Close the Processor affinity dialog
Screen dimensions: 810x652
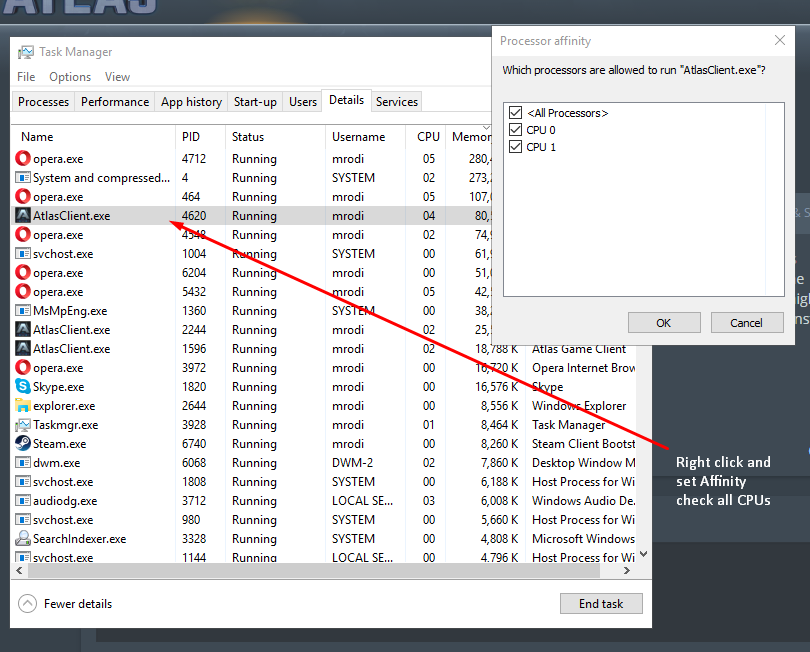pyautogui.click(x=780, y=41)
